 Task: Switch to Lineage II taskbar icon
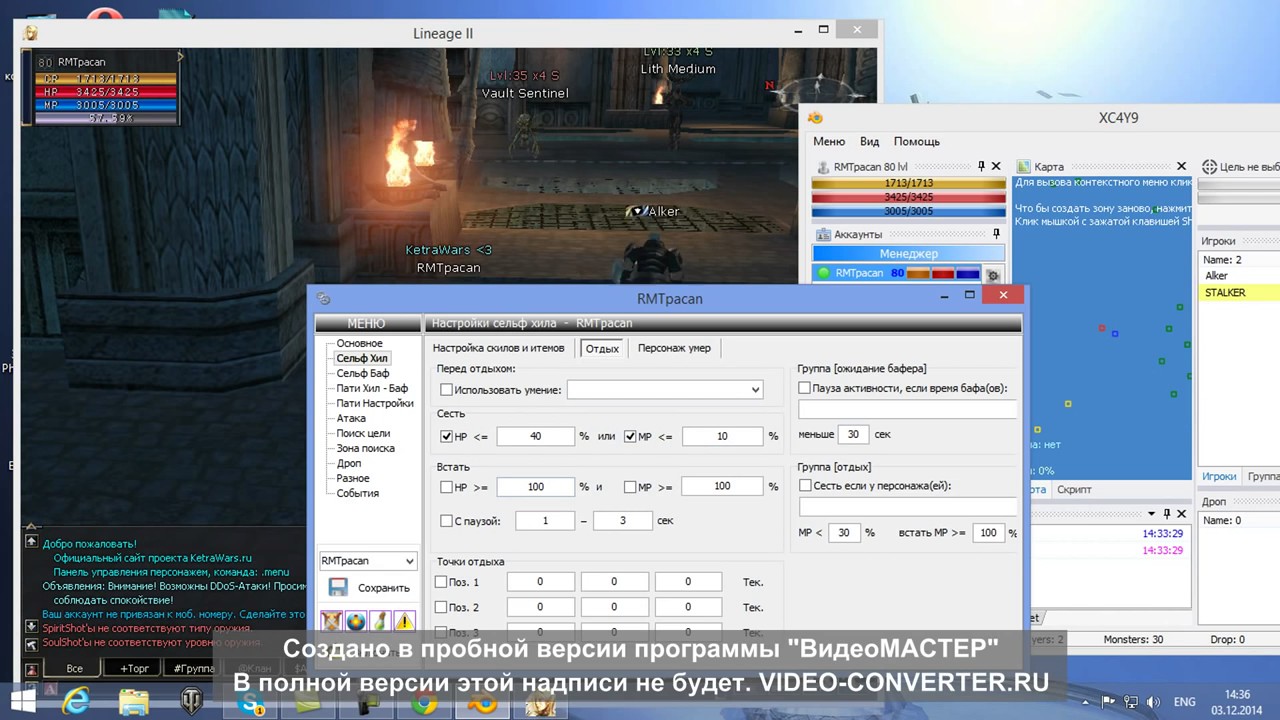coord(541,703)
